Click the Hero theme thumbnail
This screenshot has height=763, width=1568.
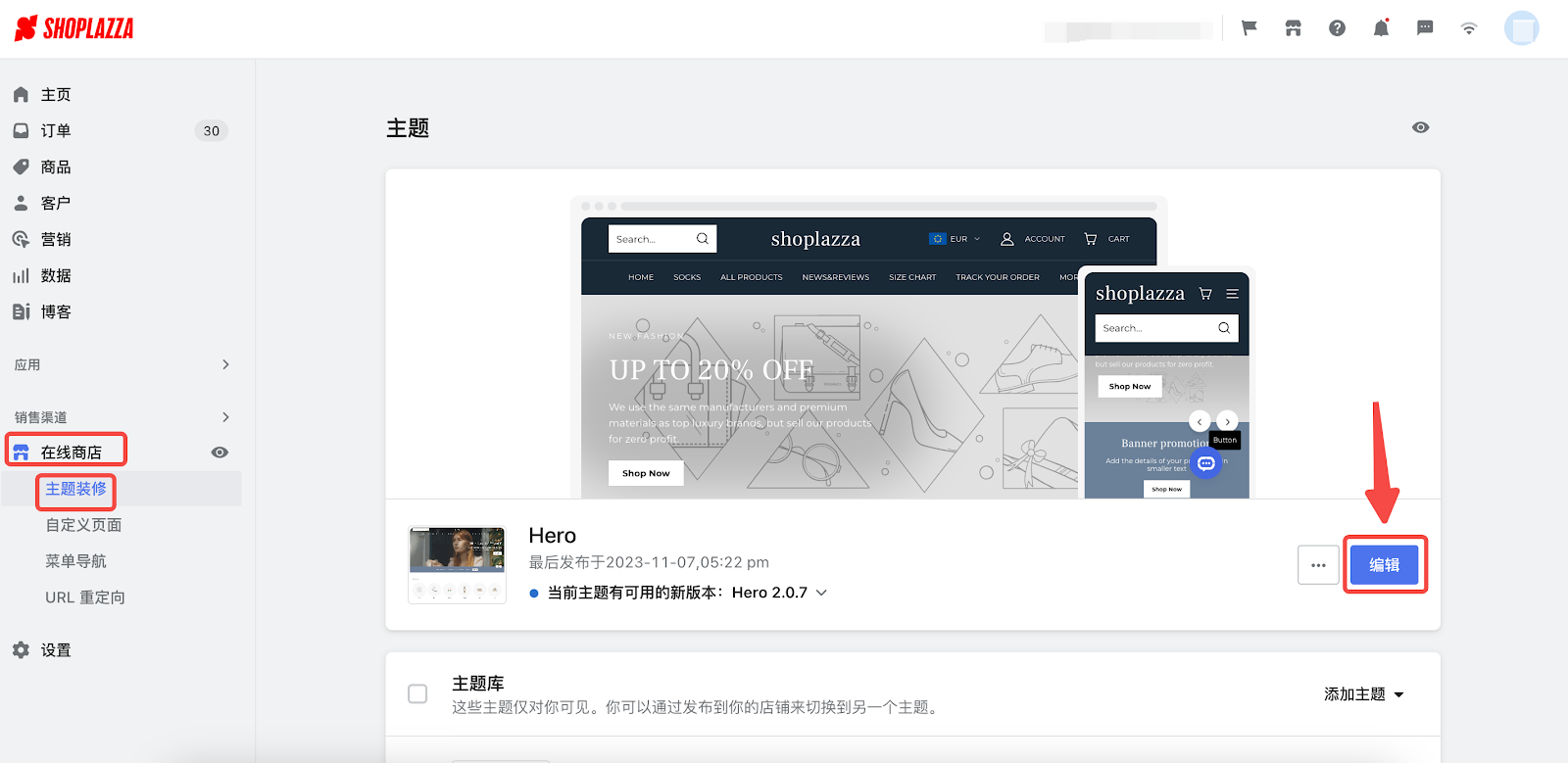[457, 565]
